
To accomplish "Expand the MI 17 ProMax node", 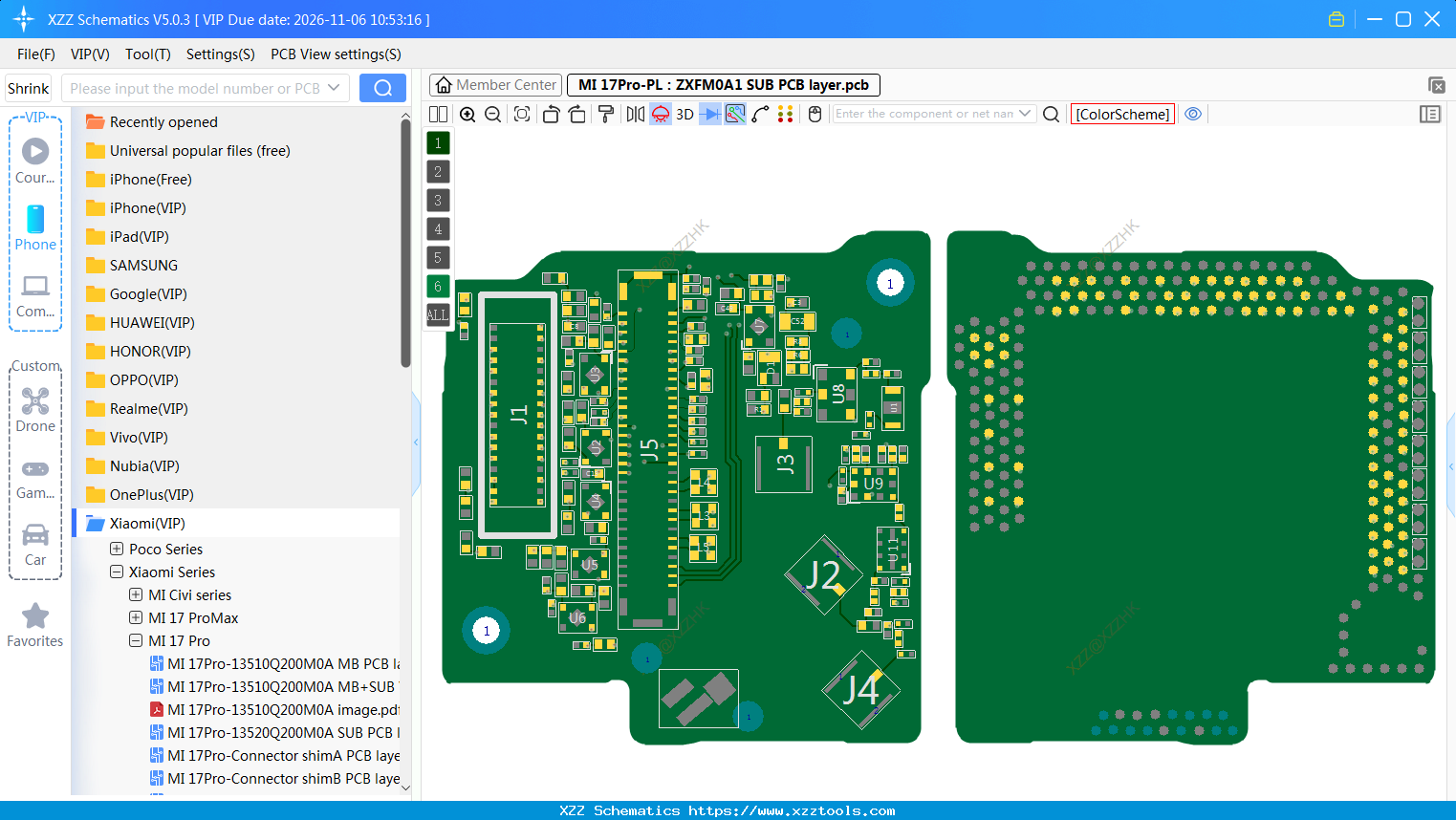I will tap(136, 618).
